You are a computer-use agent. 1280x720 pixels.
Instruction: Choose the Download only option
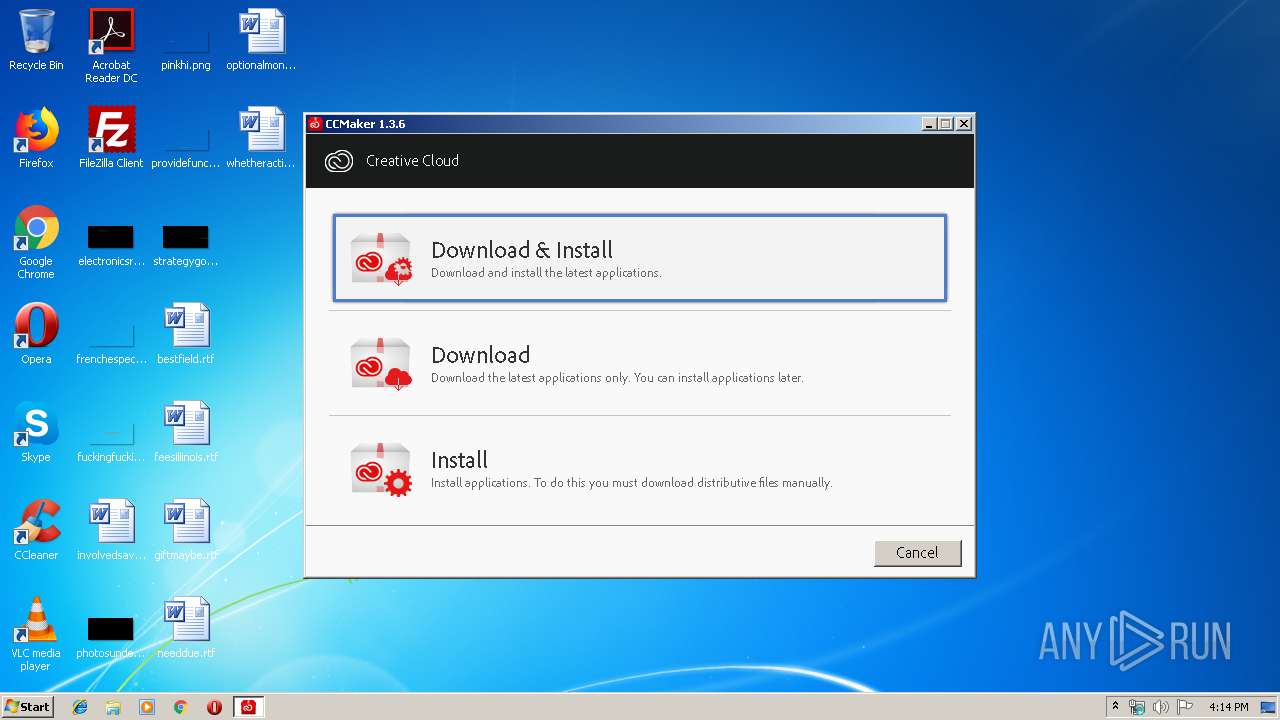pyautogui.click(x=640, y=363)
